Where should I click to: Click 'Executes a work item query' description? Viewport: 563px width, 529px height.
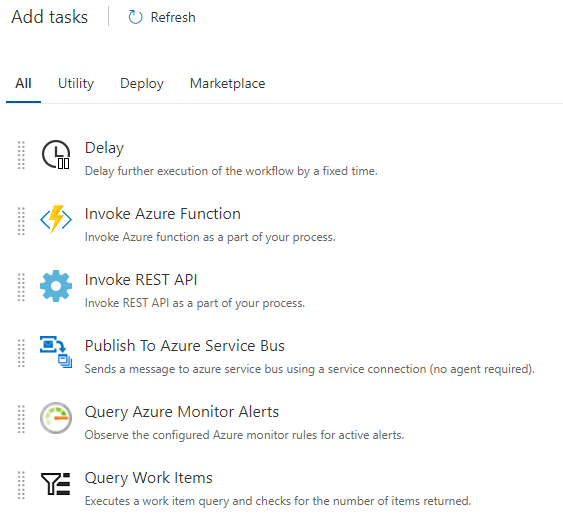278,501
